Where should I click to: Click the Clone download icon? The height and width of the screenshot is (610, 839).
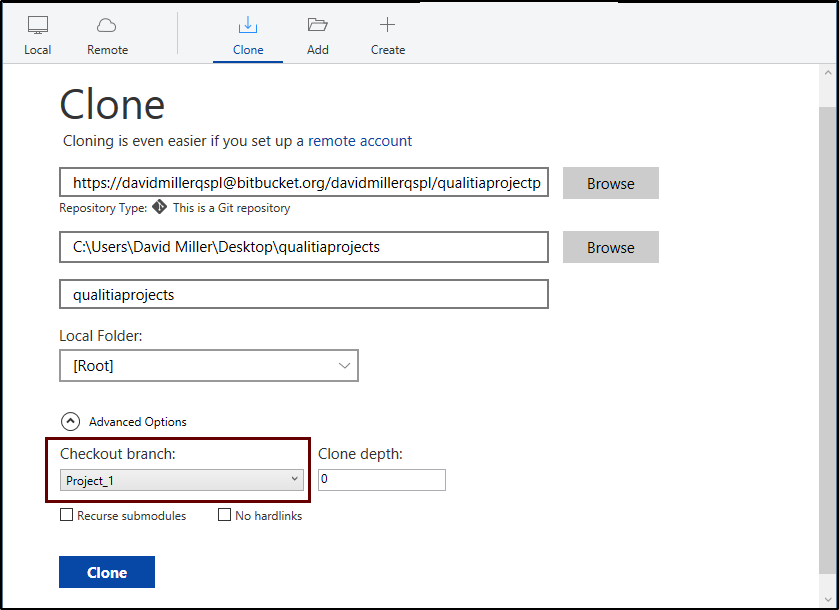click(248, 26)
